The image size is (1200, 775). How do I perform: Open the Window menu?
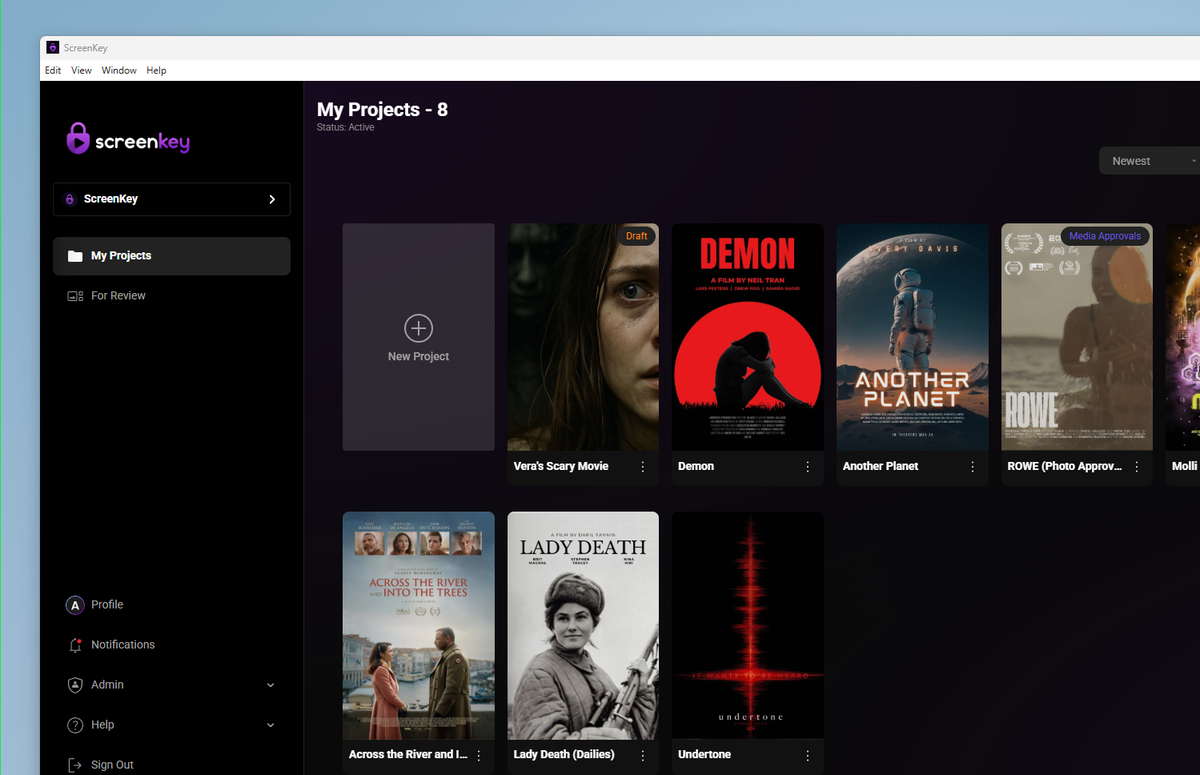click(x=119, y=71)
